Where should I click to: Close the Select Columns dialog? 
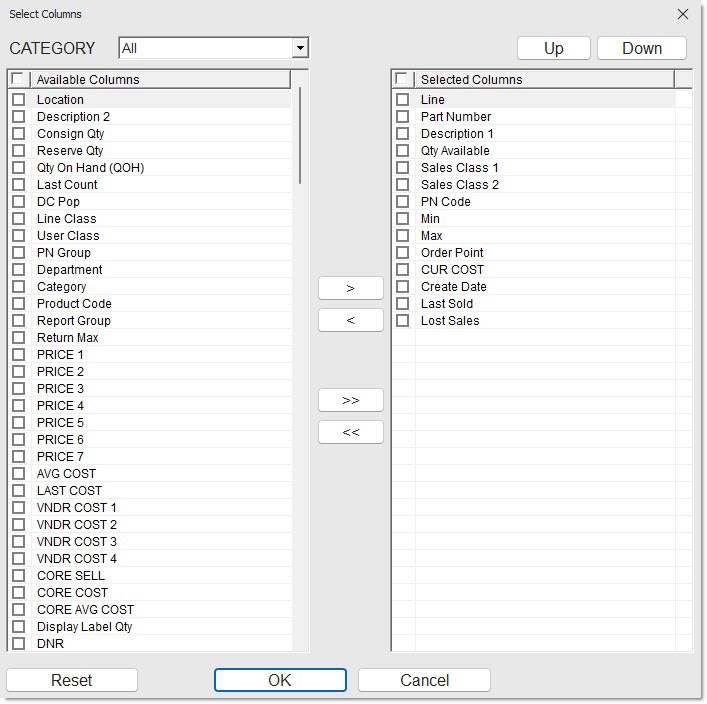[683, 14]
